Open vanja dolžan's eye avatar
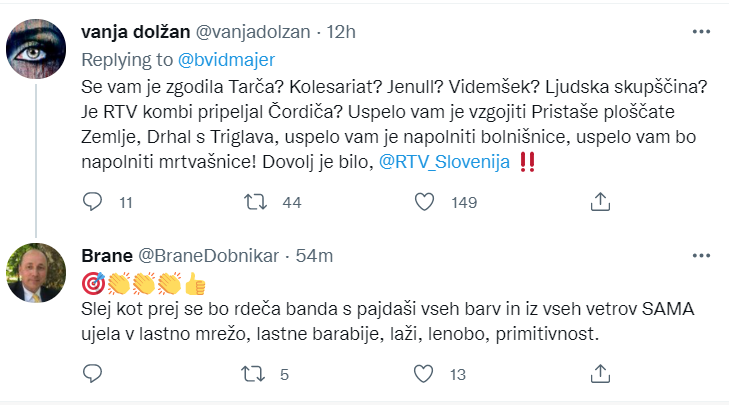This screenshot has height=405, width=729. point(36,49)
